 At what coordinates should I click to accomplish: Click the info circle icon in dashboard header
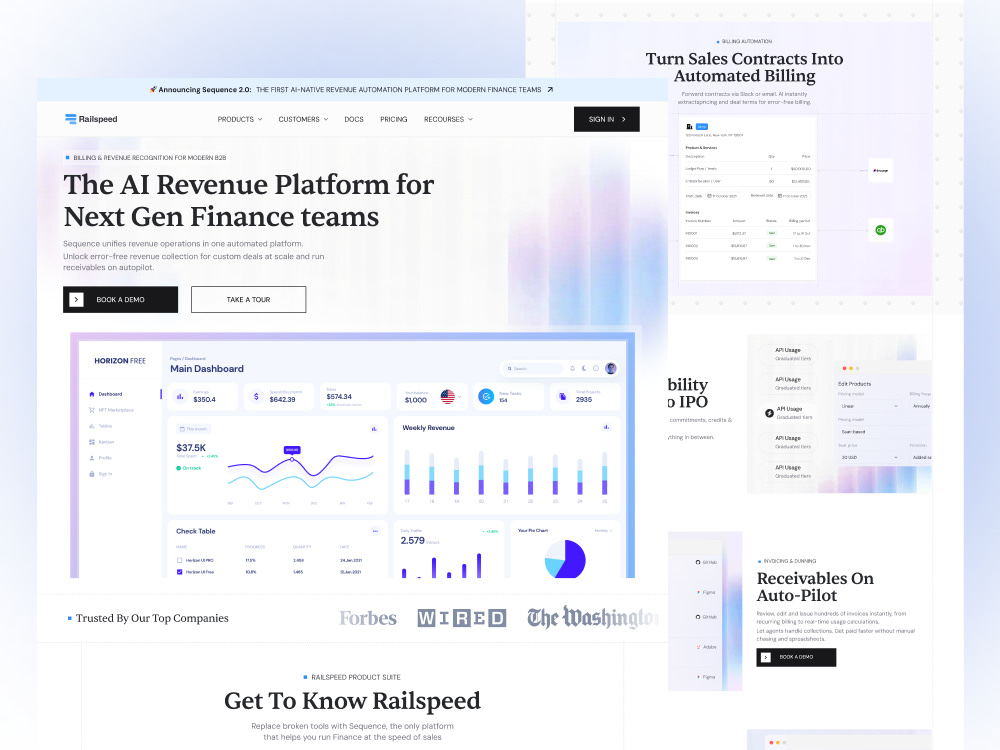point(596,369)
